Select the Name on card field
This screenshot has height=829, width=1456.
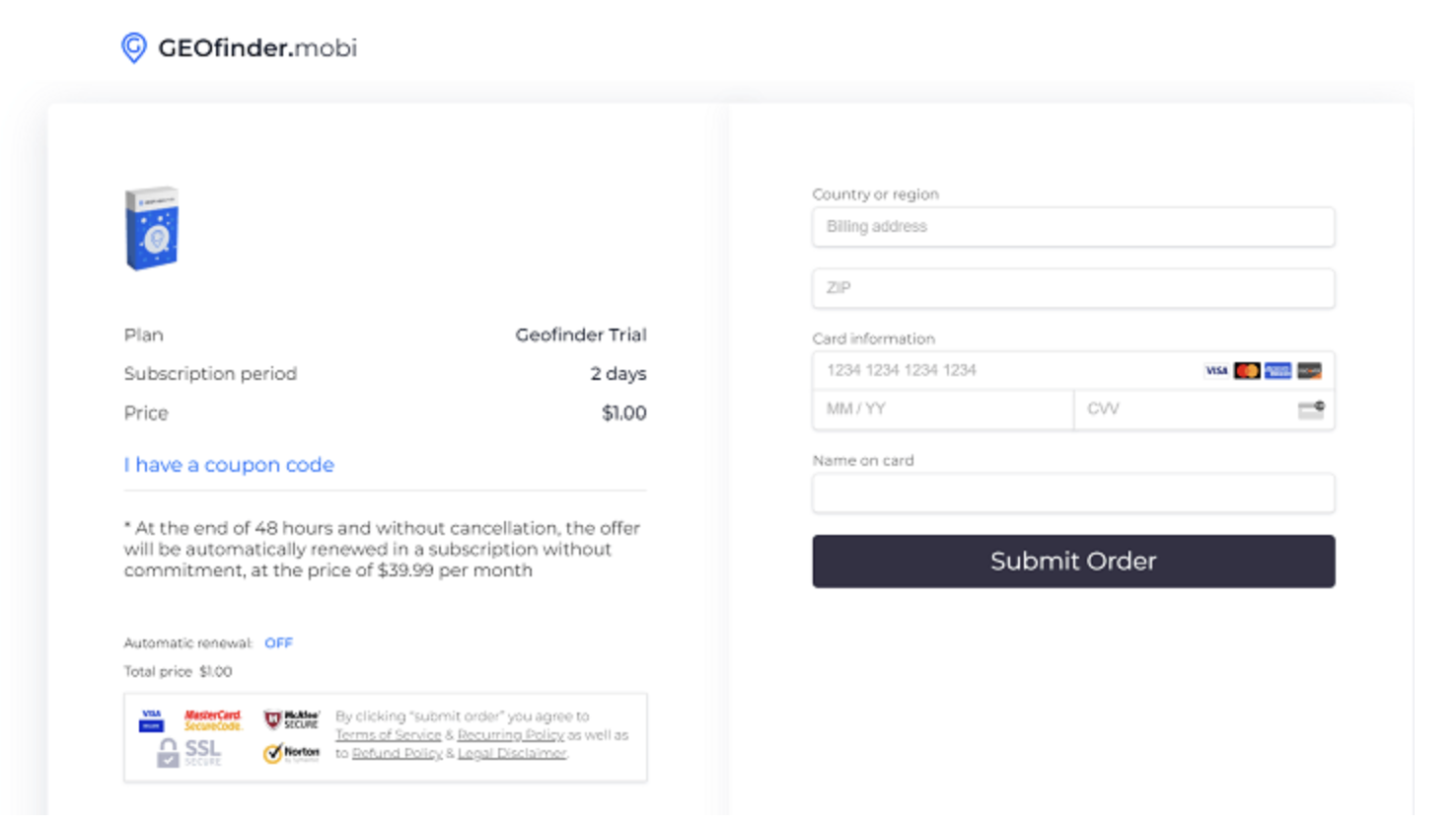click(1072, 493)
